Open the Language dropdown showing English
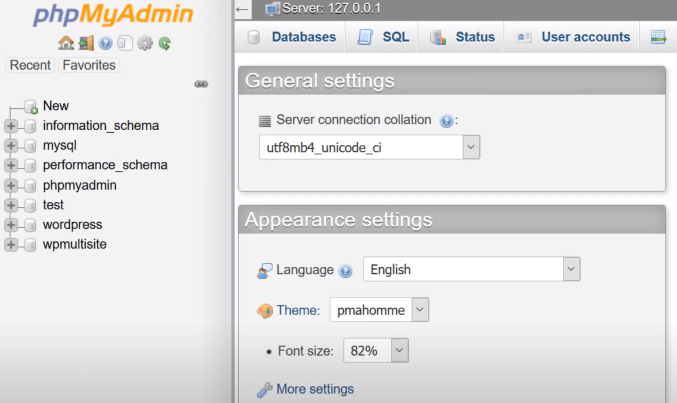The image size is (677, 403). coord(471,270)
